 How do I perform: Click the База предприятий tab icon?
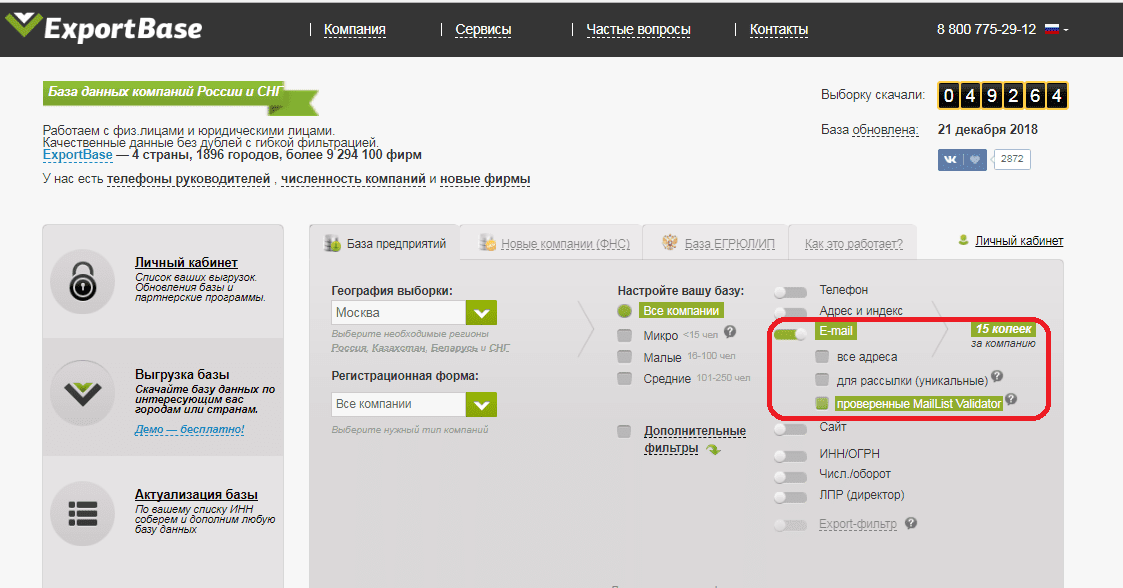pos(332,244)
